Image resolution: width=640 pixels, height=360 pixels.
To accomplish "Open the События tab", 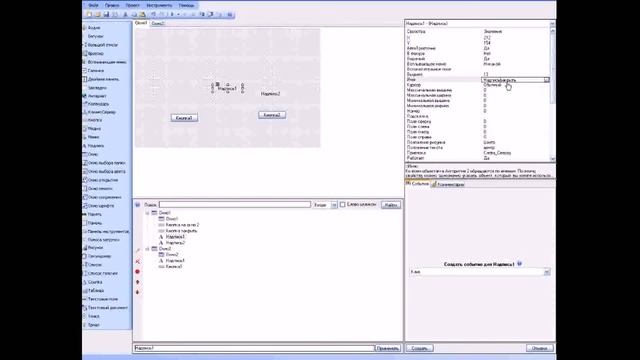I will click(418, 184).
